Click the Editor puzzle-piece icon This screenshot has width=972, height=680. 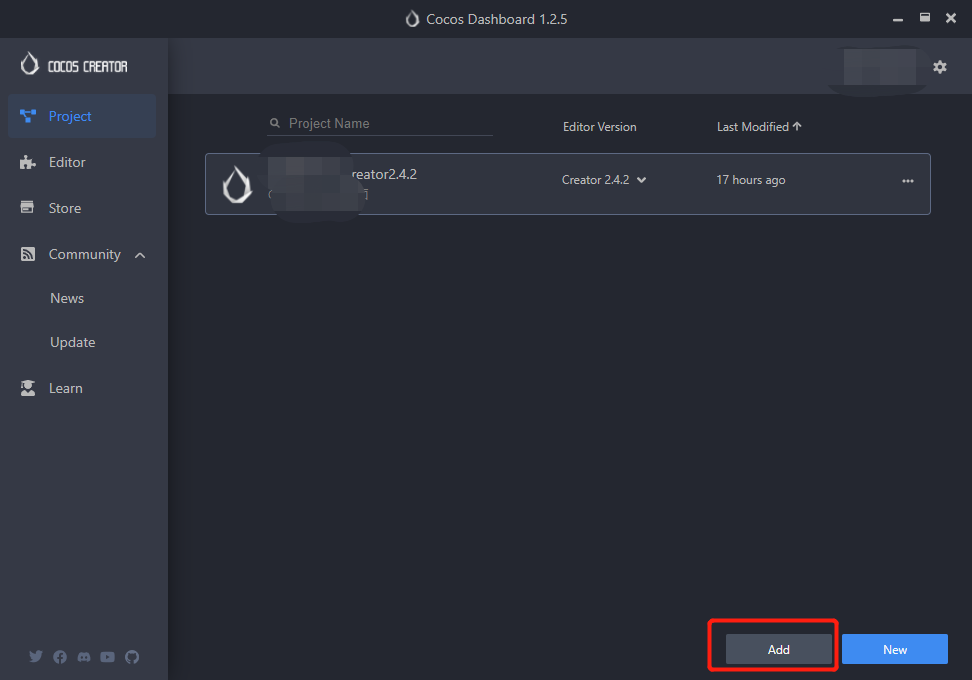28,162
